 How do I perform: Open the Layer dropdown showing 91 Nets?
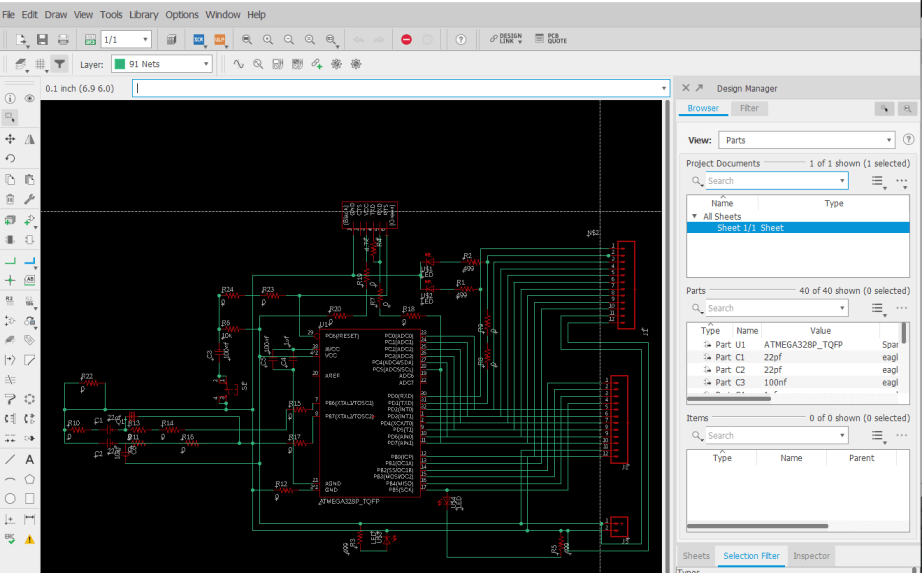pyautogui.click(x=161, y=64)
